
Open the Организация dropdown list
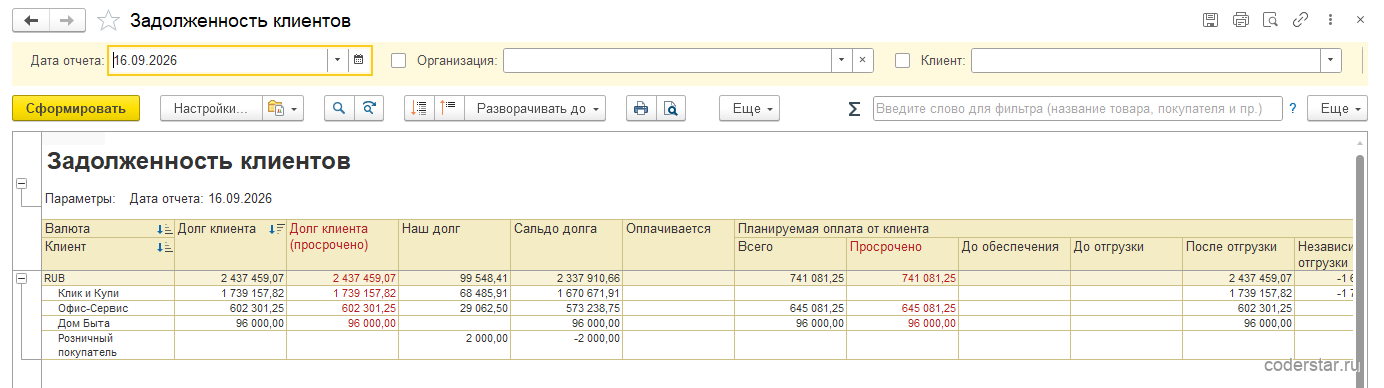842,60
